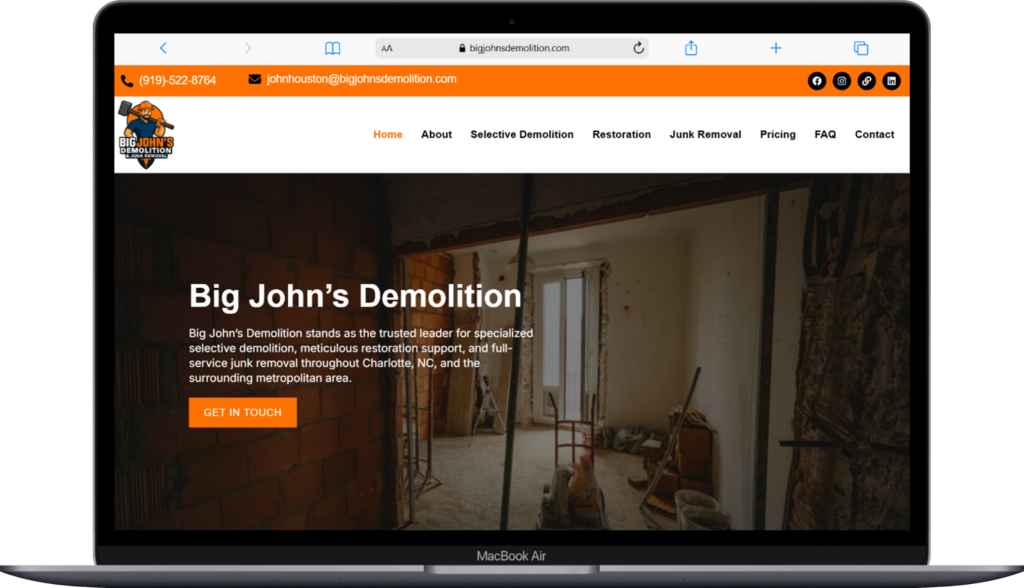Click the johnhouston@bigjohnsdemolition.com email link

(x=361, y=79)
